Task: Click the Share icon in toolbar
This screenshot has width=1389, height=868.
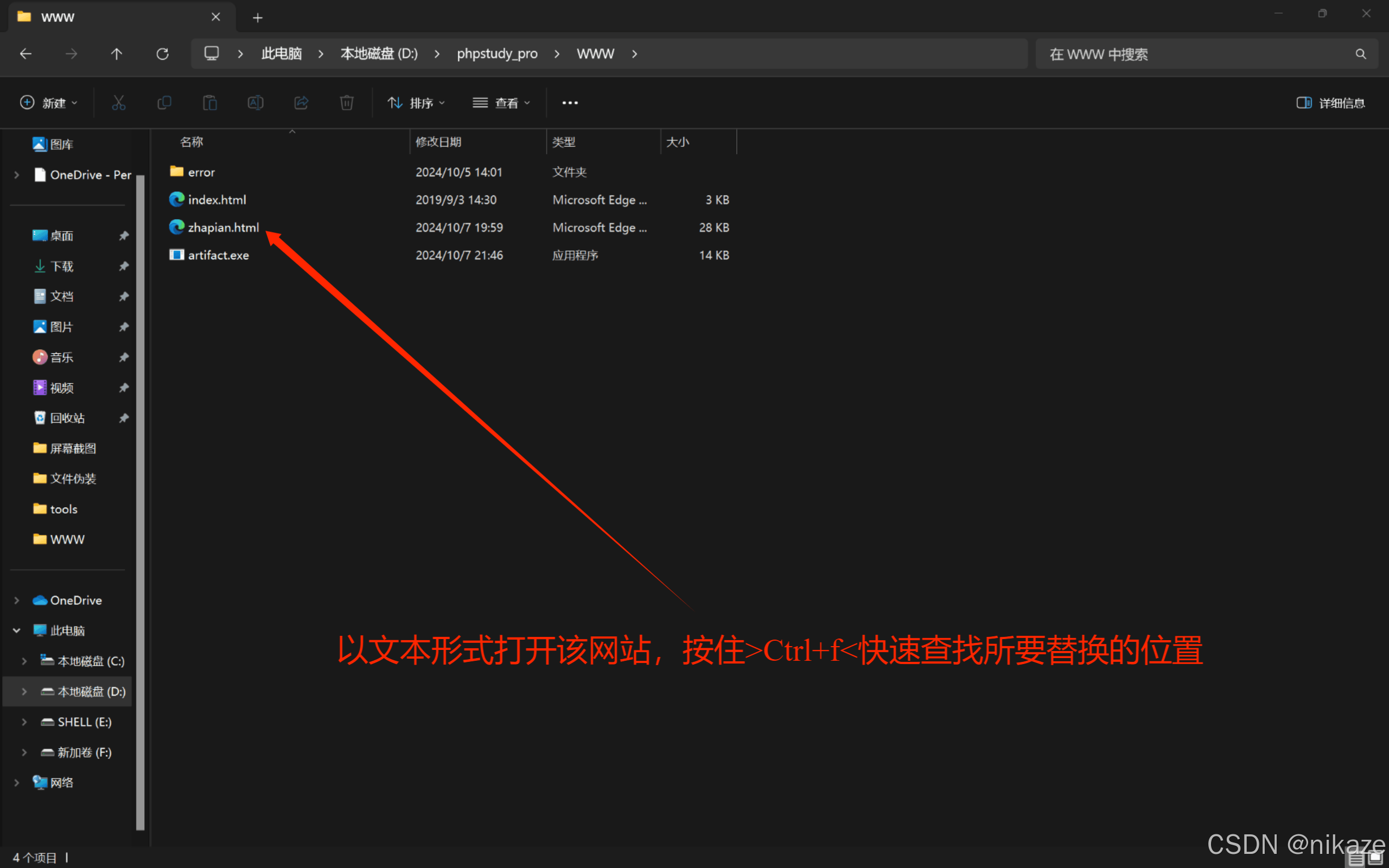Action: pyautogui.click(x=301, y=103)
